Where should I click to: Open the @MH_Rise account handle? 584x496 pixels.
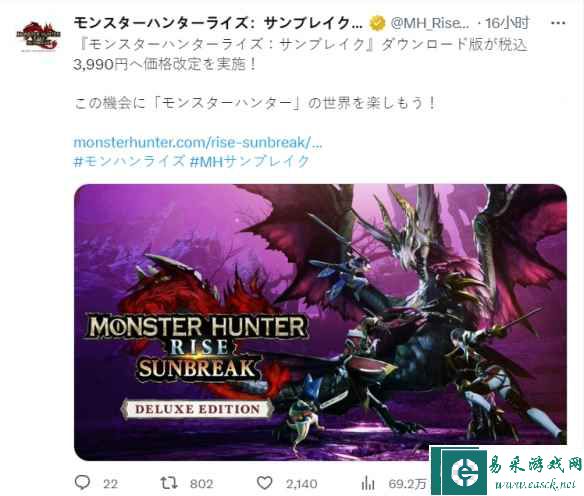click(x=429, y=23)
